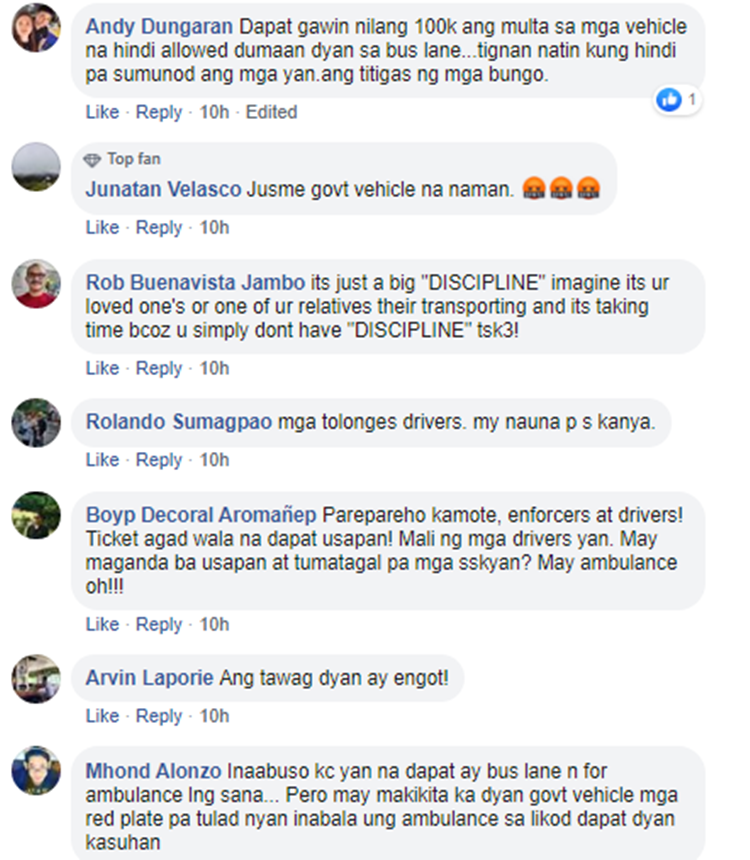Viewport: 750px width, 860px height.
Task: Like Boyp Decoral Aromañep's comment
Action: point(102,624)
